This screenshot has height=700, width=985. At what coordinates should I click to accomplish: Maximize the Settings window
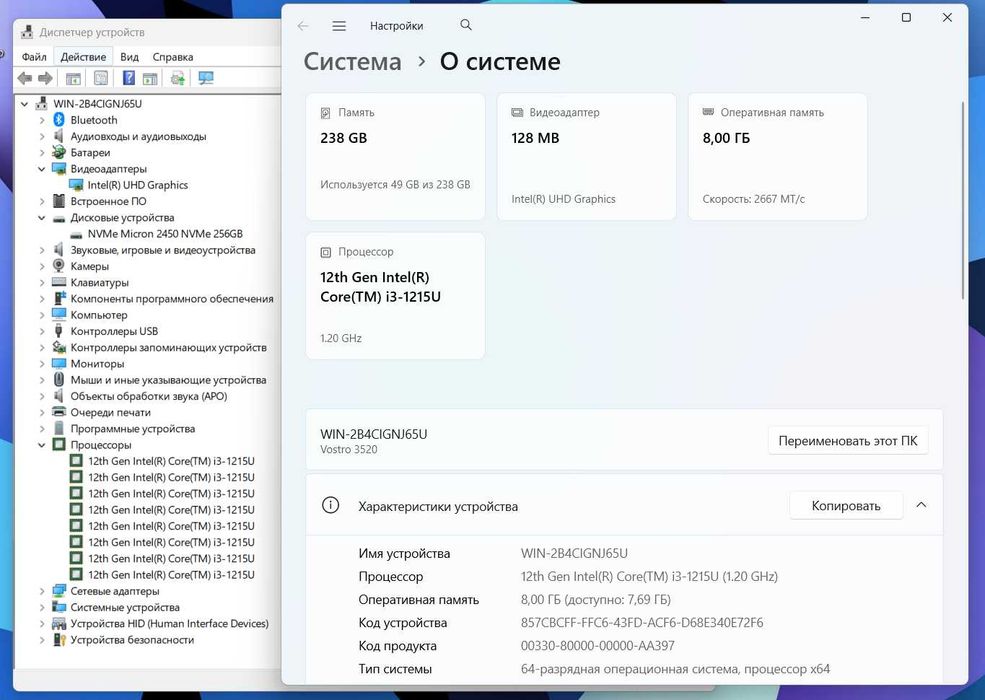point(906,18)
